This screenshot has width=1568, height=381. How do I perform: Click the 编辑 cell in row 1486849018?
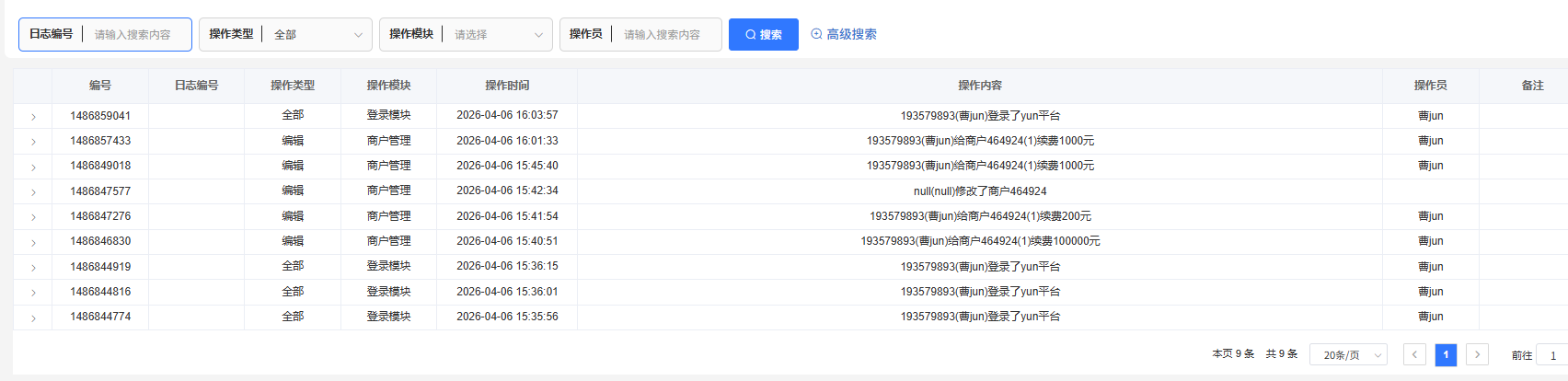pyautogui.click(x=293, y=166)
